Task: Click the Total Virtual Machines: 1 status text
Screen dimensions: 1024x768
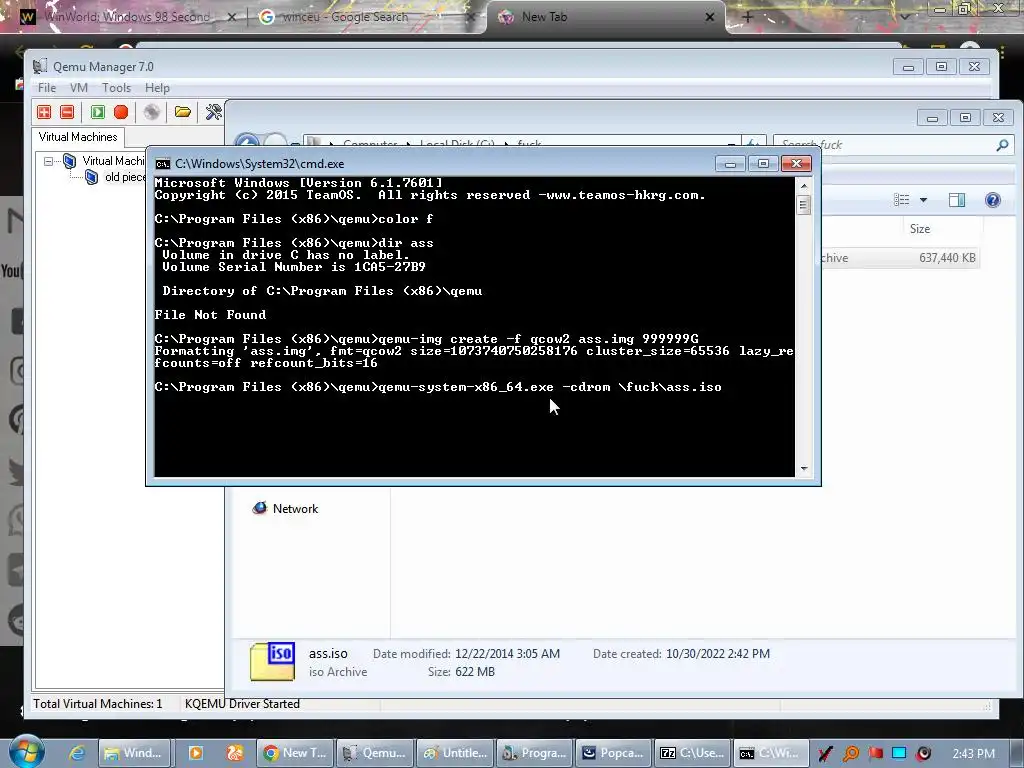Action: point(98,704)
